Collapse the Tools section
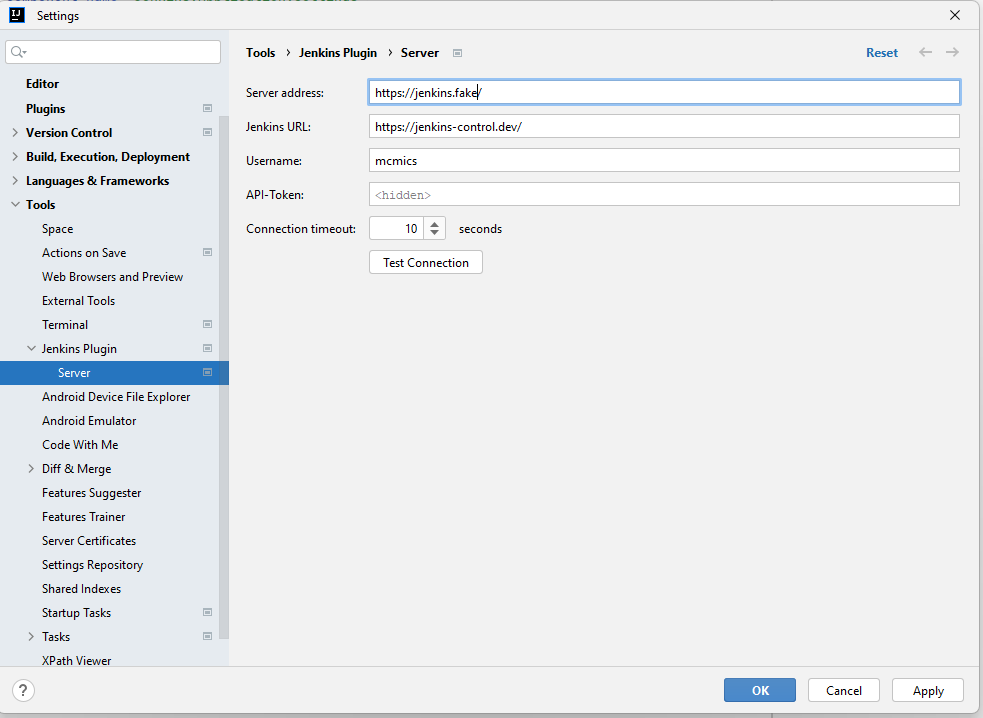 [x=15, y=204]
